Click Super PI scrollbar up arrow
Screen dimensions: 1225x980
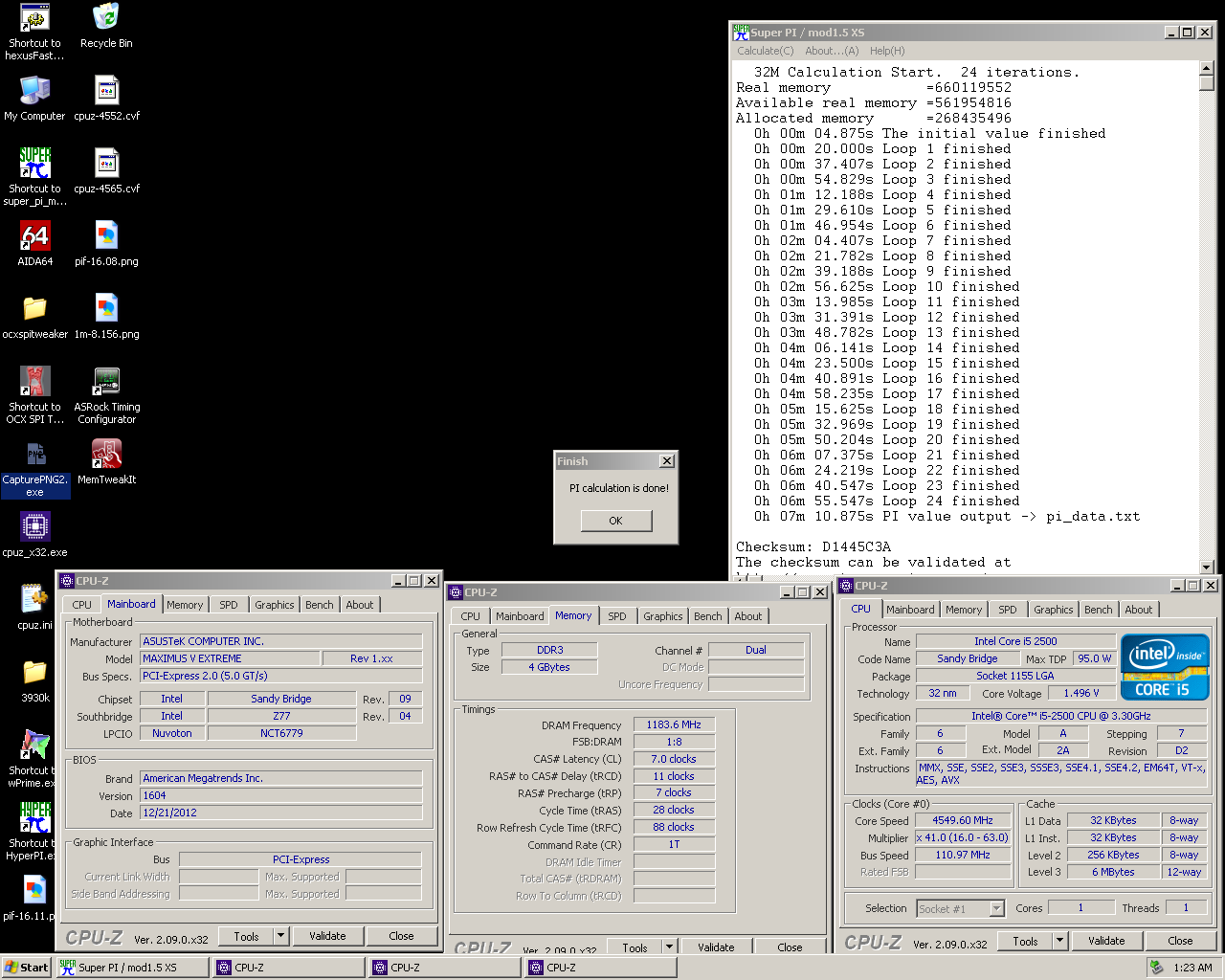tap(1207, 69)
